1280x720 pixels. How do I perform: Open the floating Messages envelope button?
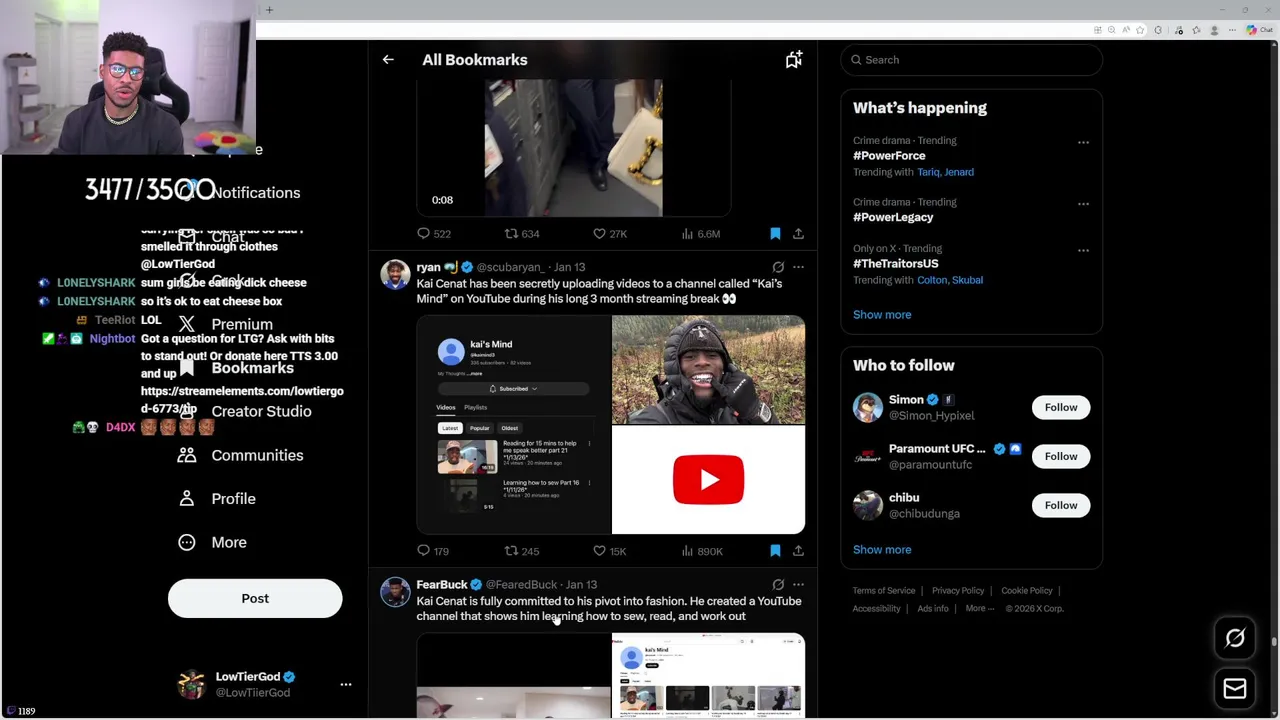pos(1235,688)
